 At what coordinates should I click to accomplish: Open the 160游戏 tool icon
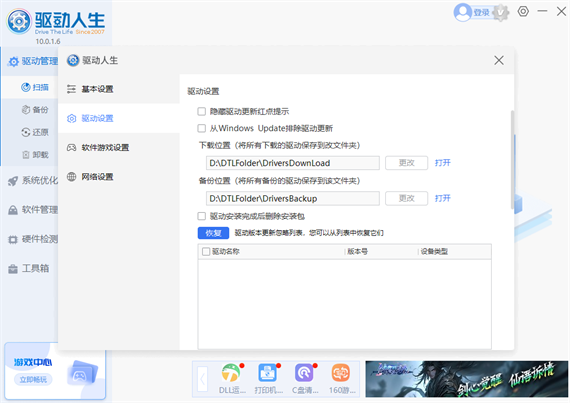click(x=341, y=374)
